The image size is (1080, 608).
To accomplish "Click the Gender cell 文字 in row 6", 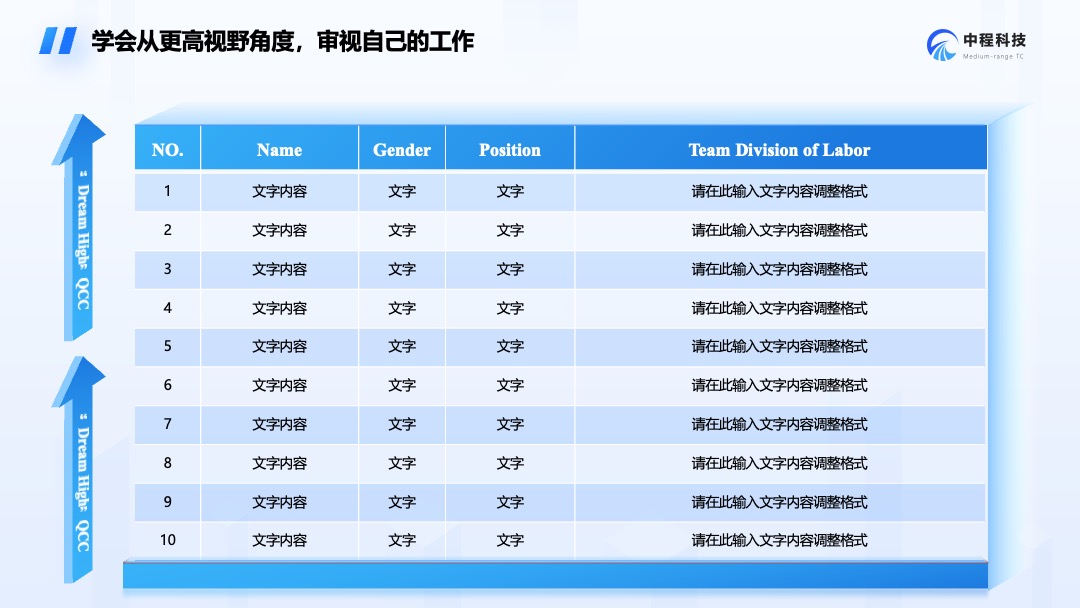I will [x=402, y=386].
